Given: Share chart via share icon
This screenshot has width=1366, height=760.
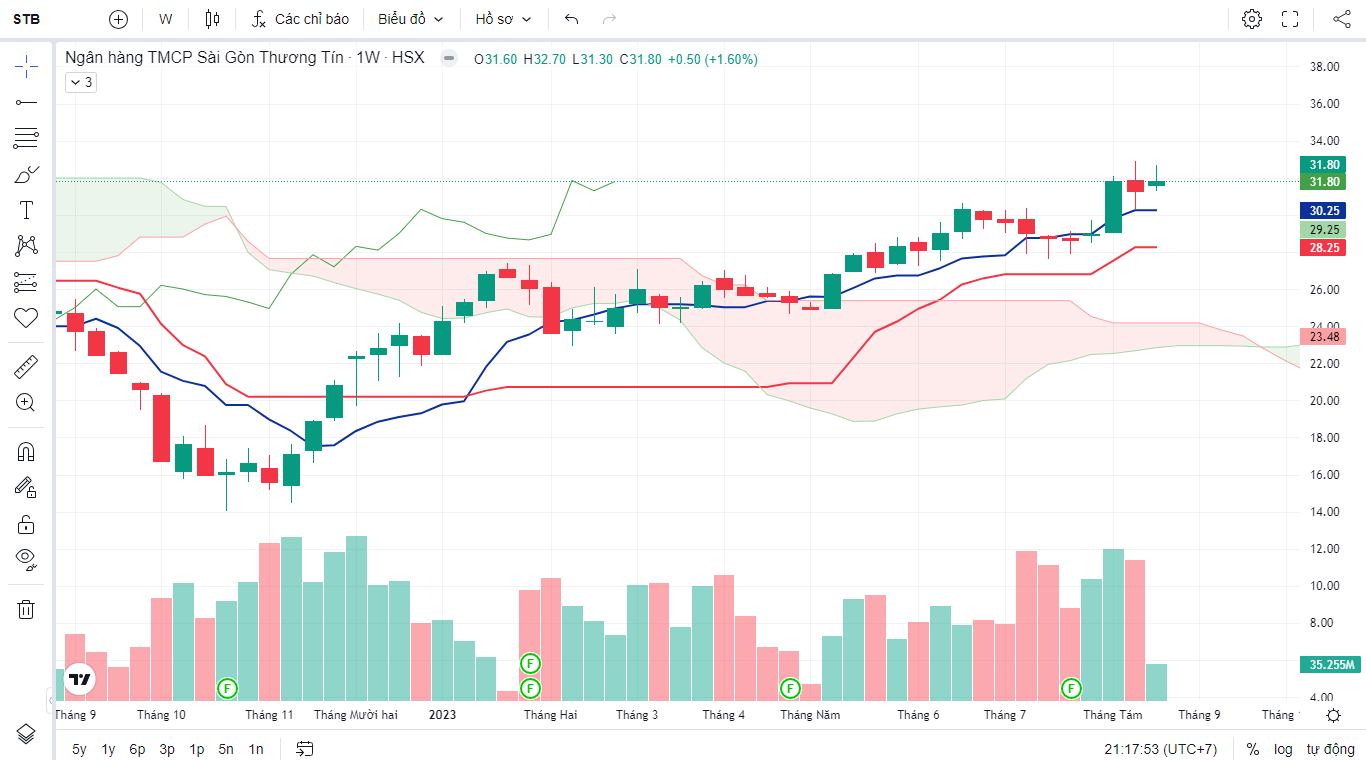Looking at the screenshot, I should (x=1341, y=19).
